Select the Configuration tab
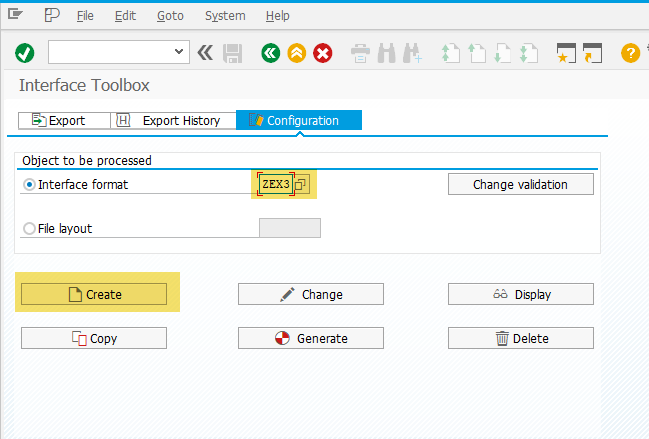Image resolution: width=649 pixels, height=439 pixels. 299,120
